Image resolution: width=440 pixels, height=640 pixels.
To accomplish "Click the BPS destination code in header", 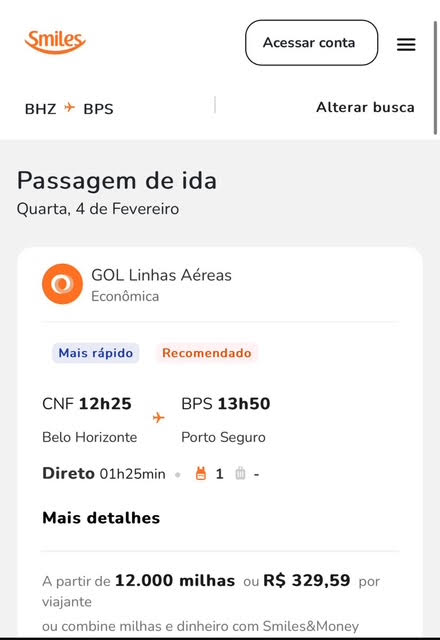I will pos(98,109).
